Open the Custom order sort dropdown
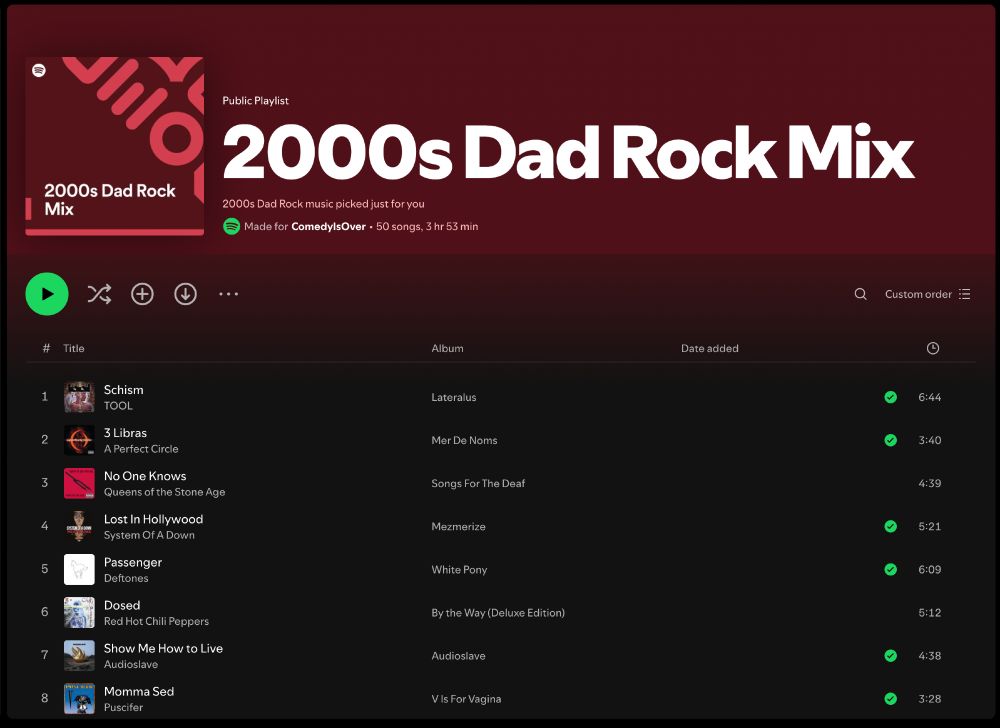Viewport: 1000px width, 728px height. point(927,294)
